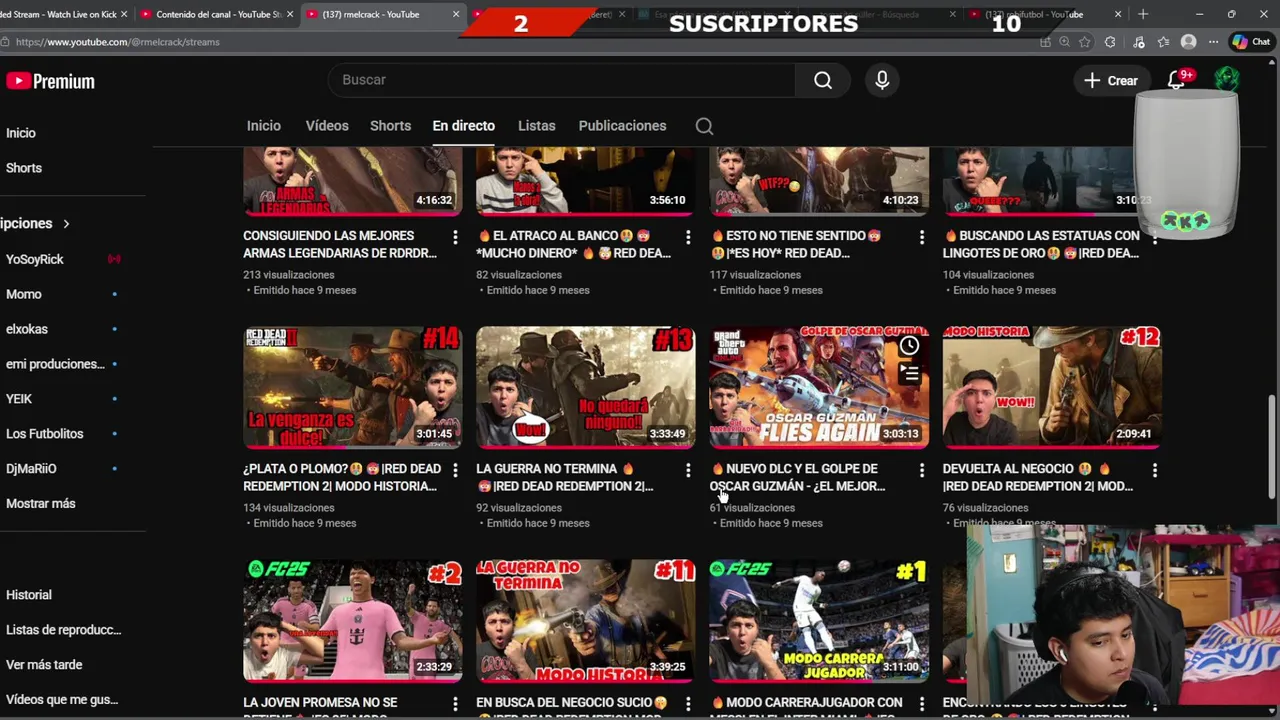
Task: Open options for Plata o plomo video
Action: click(455, 470)
